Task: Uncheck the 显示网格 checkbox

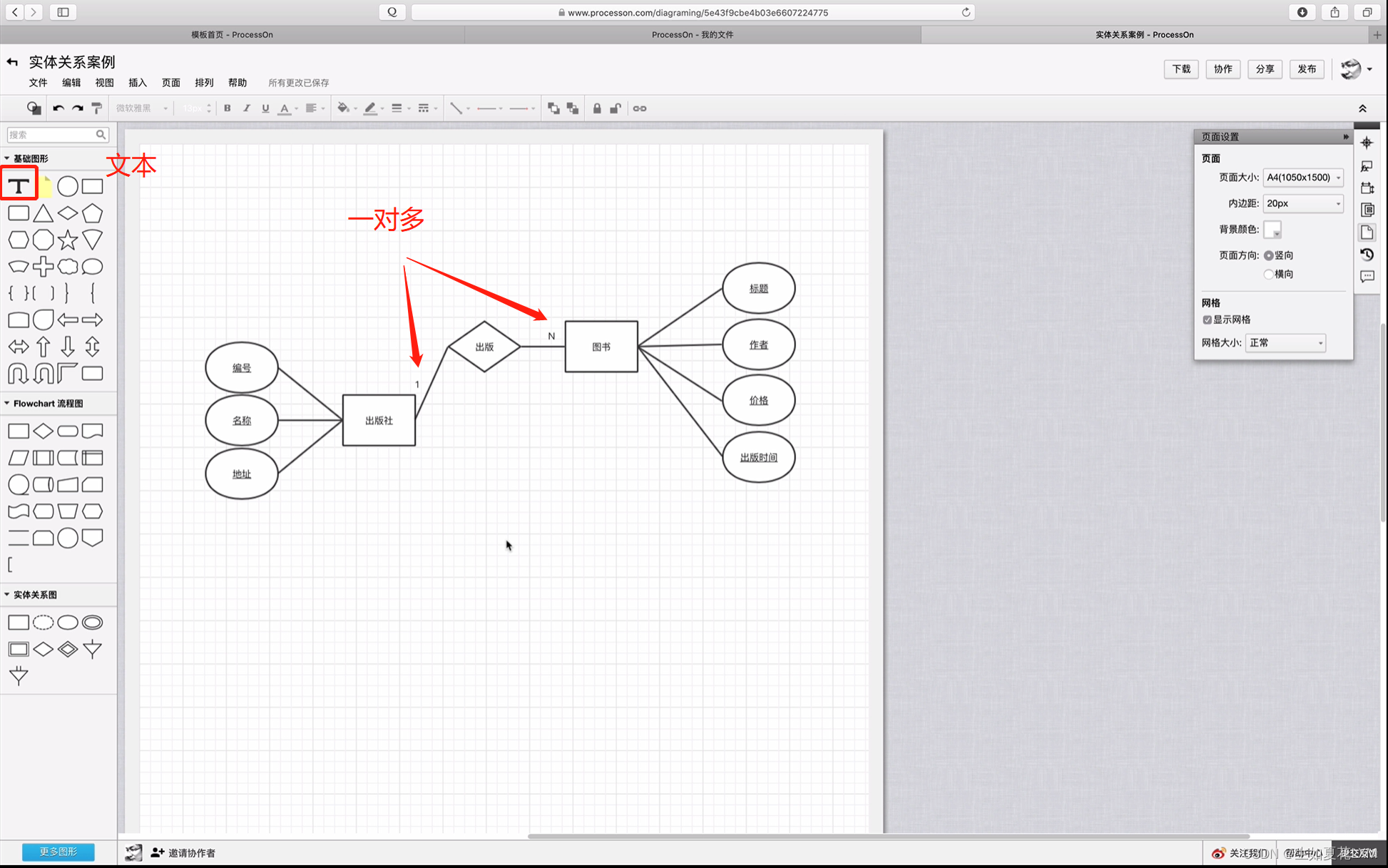Action: (x=1207, y=320)
